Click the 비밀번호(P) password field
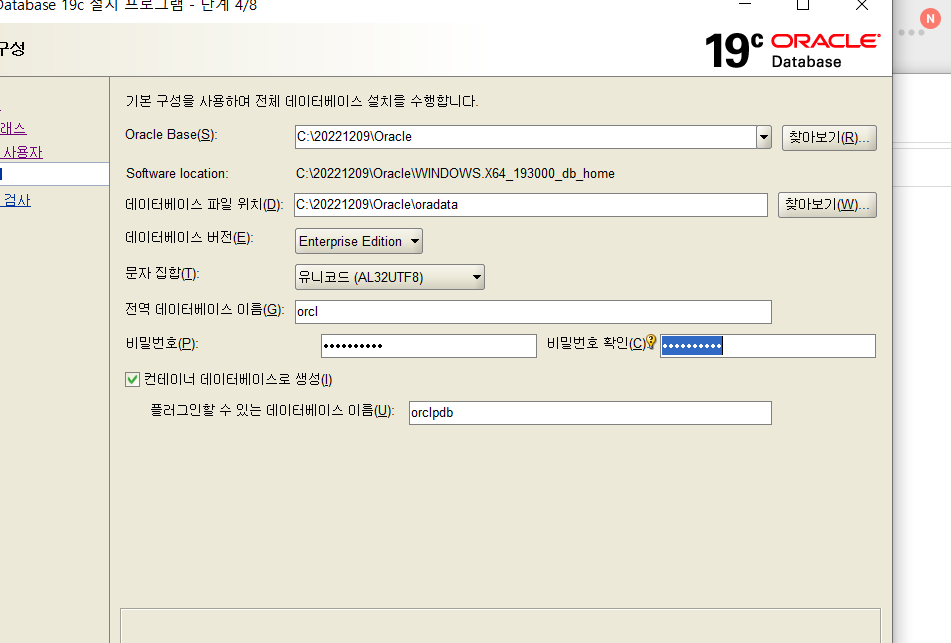This screenshot has width=951, height=643. tap(429, 346)
